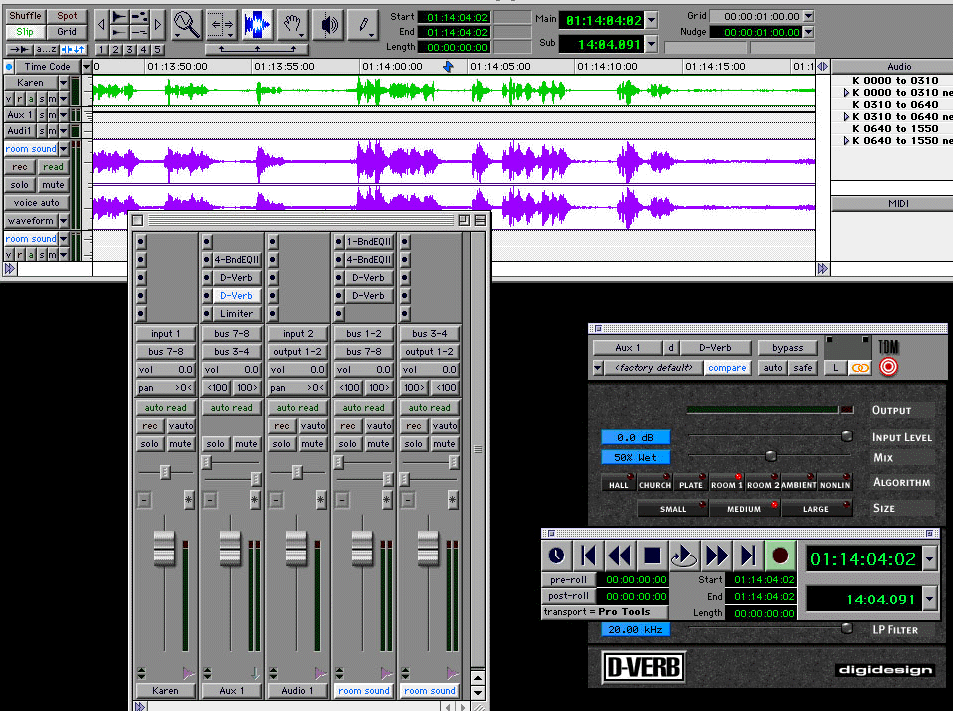
Task: Select the Grabber hand tool
Action: 292,25
